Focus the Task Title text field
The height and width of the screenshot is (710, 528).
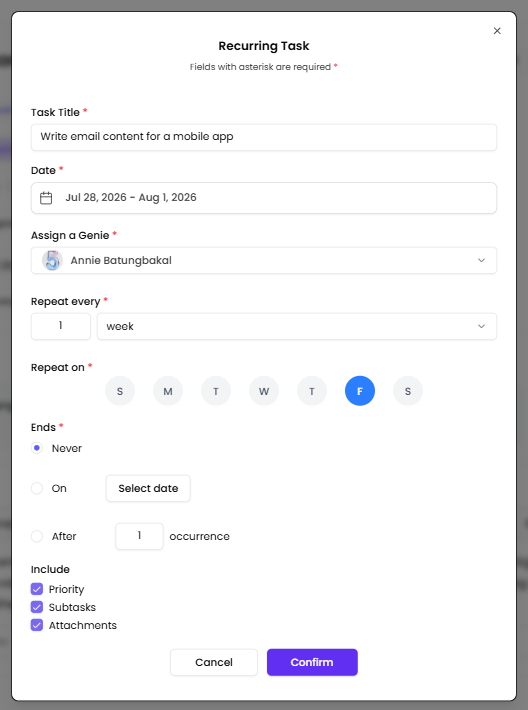(x=264, y=137)
